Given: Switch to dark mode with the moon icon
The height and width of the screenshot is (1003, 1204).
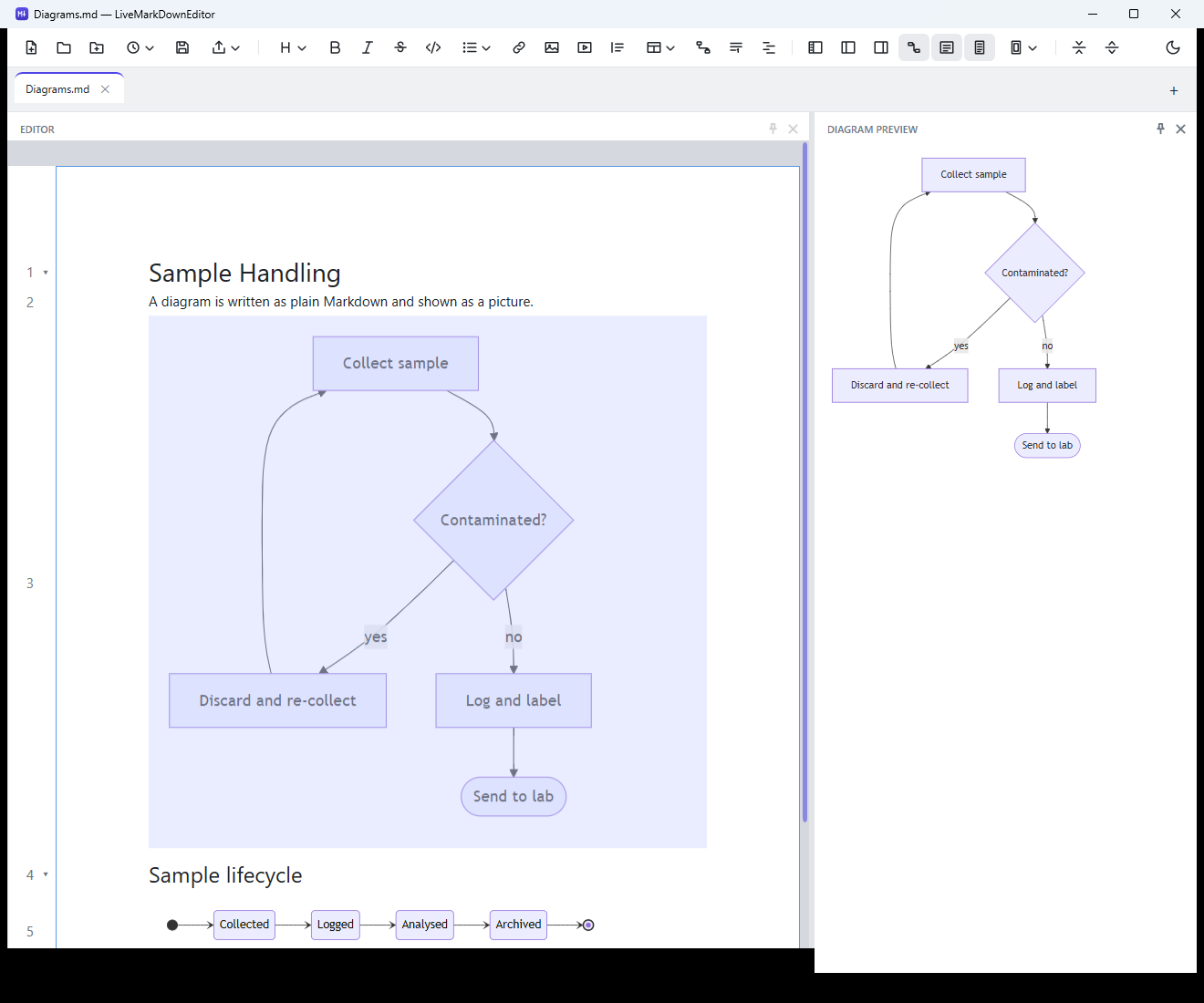Looking at the screenshot, I should point(1173,47).
